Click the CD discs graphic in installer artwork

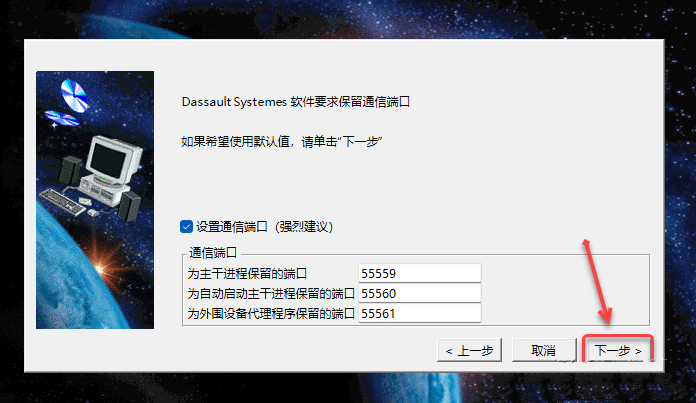69,103
